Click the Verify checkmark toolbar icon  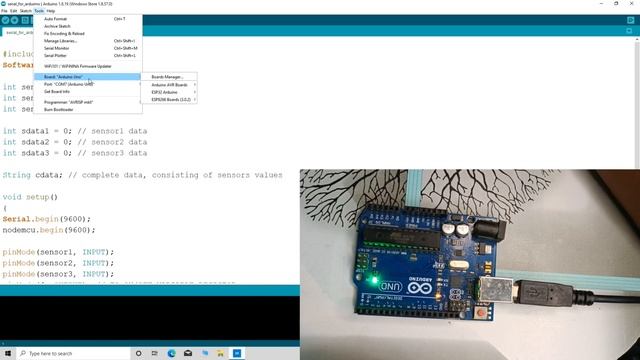5,20
